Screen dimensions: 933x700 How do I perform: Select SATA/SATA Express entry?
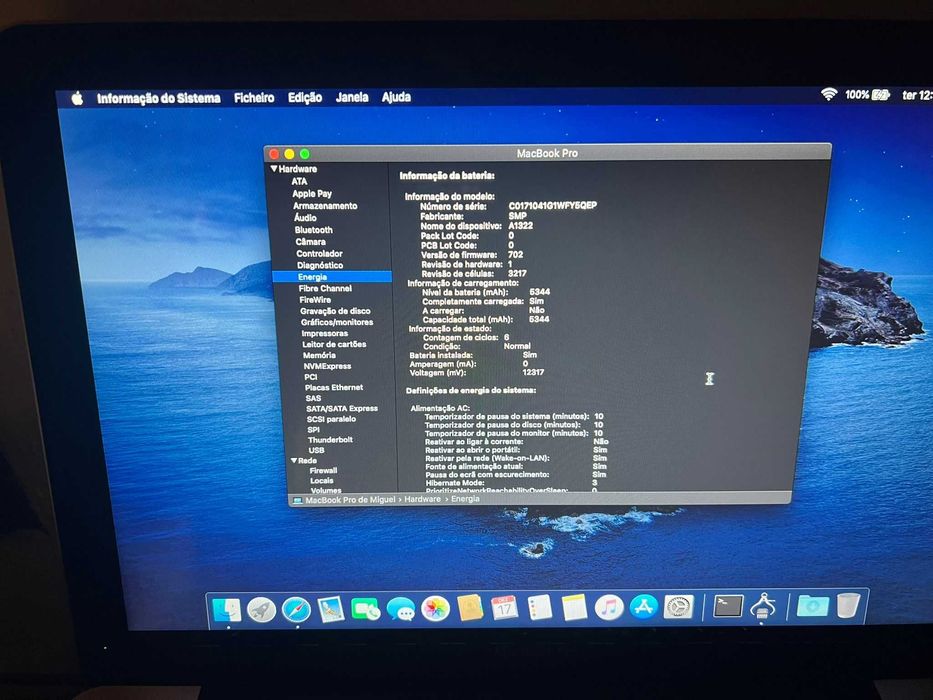coord(342,408)
